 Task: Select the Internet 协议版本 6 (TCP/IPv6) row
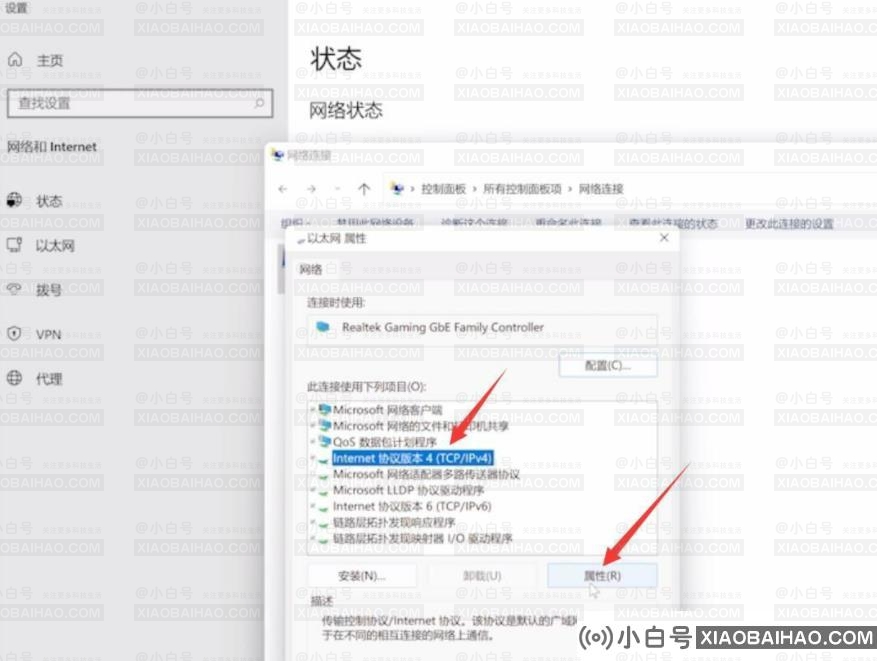[412, 507]
